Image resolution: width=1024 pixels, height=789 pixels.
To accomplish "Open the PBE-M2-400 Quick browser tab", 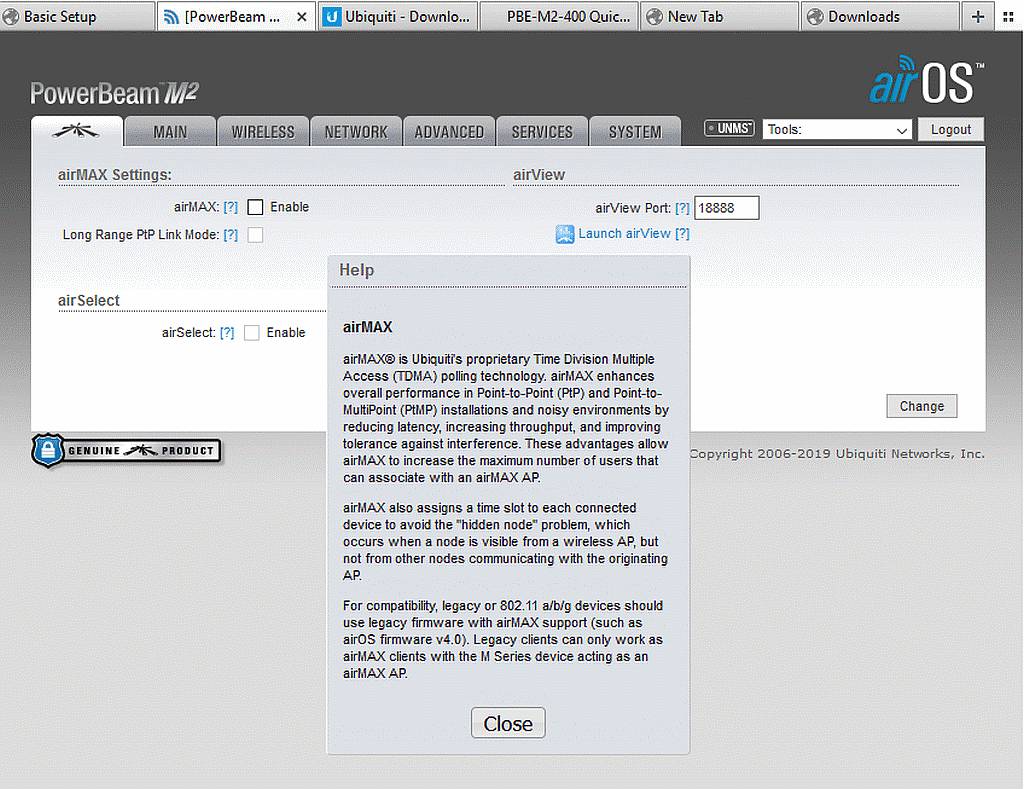I will tap(560, 16).
